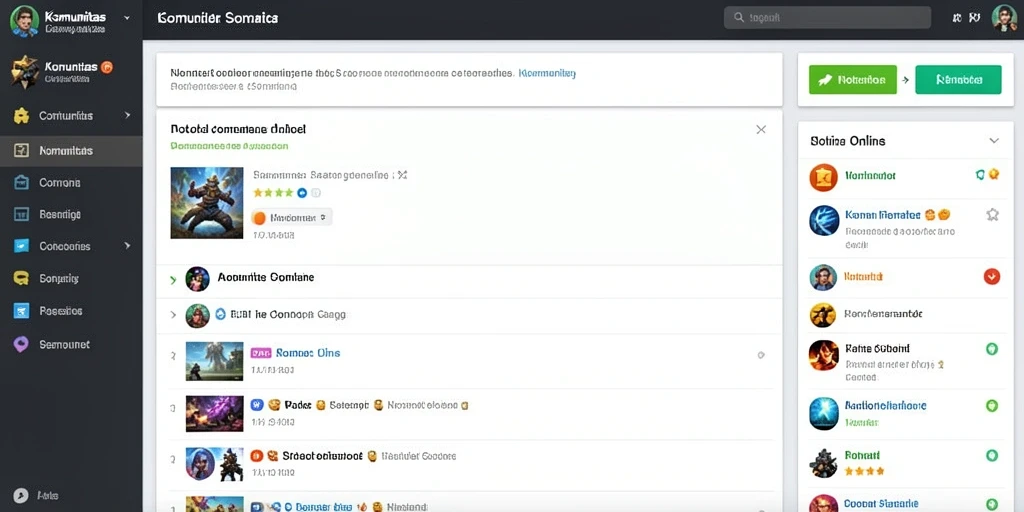The width and height of the screenshot is (1024, 512).
Task: Open the profile avatar at top right
Action: pos(1004,18)
